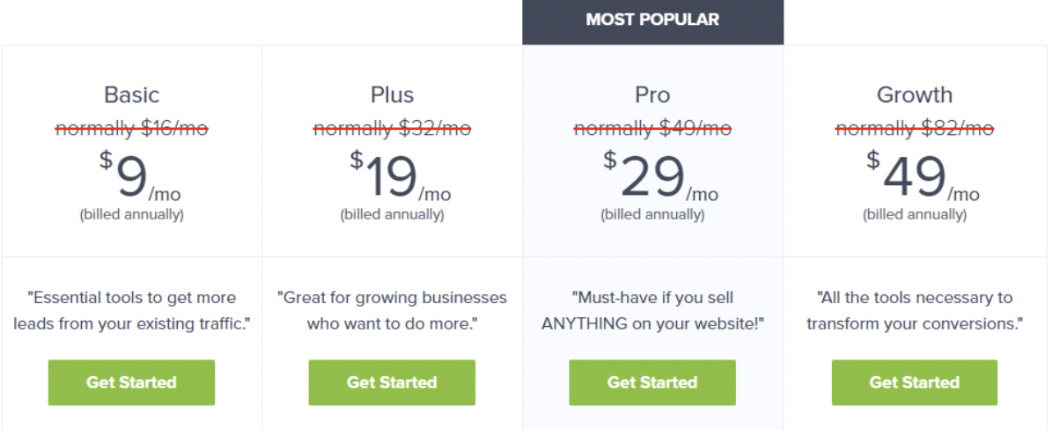Click Get Started under the Growth plan
1058x430 pixels.
click(x=914, y=382)
